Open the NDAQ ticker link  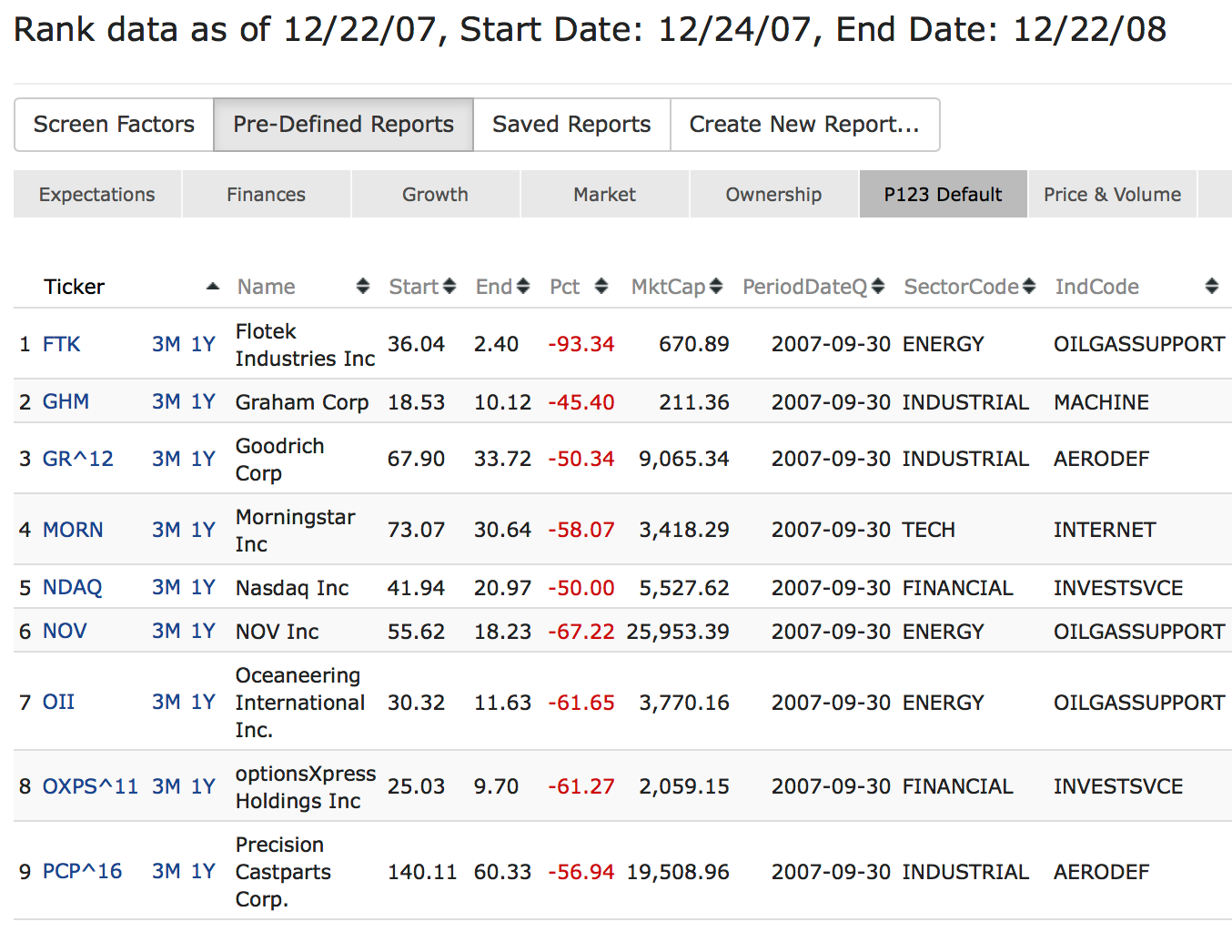73,587
